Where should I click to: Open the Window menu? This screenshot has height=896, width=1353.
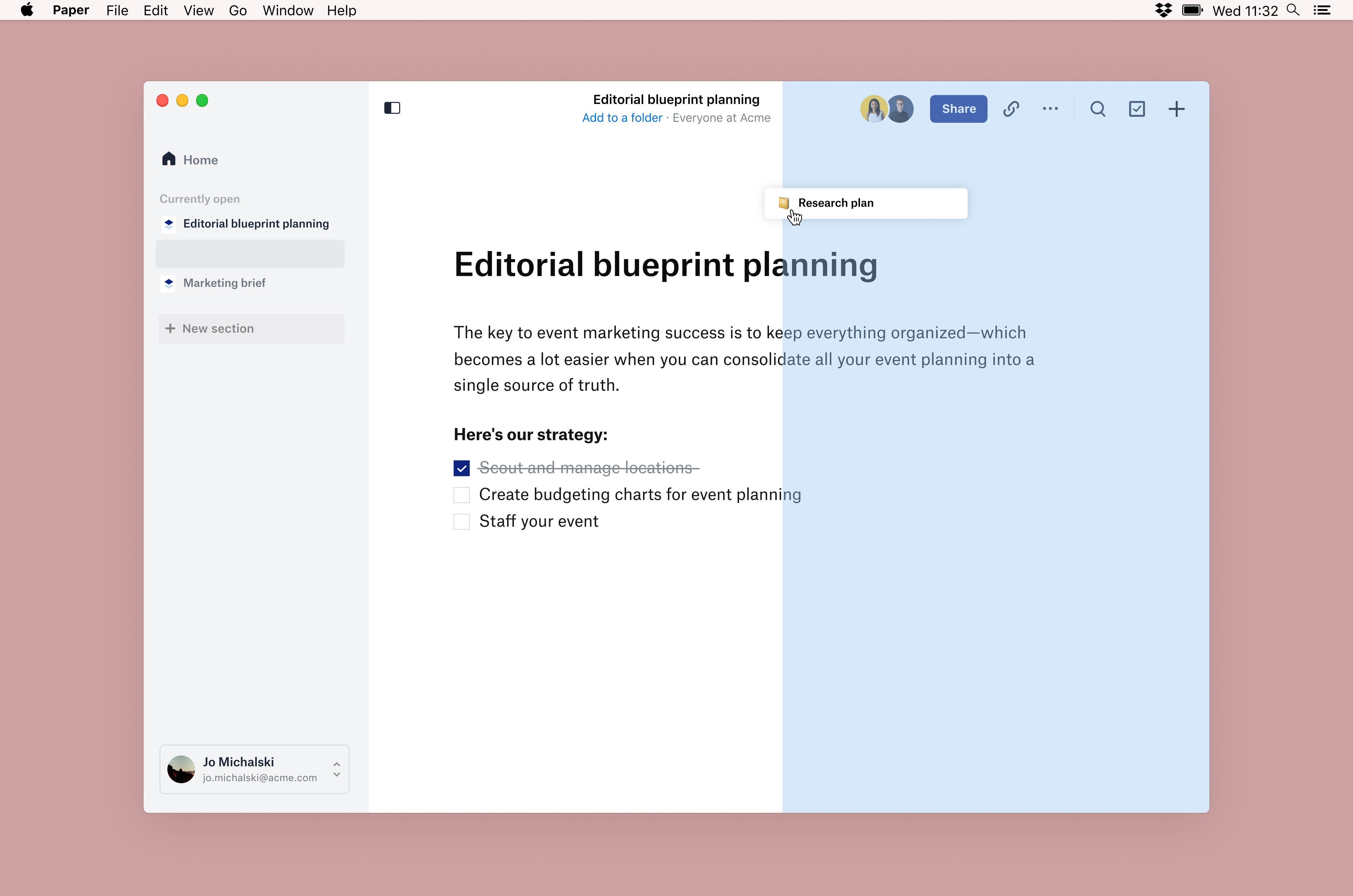coord(288,10)
